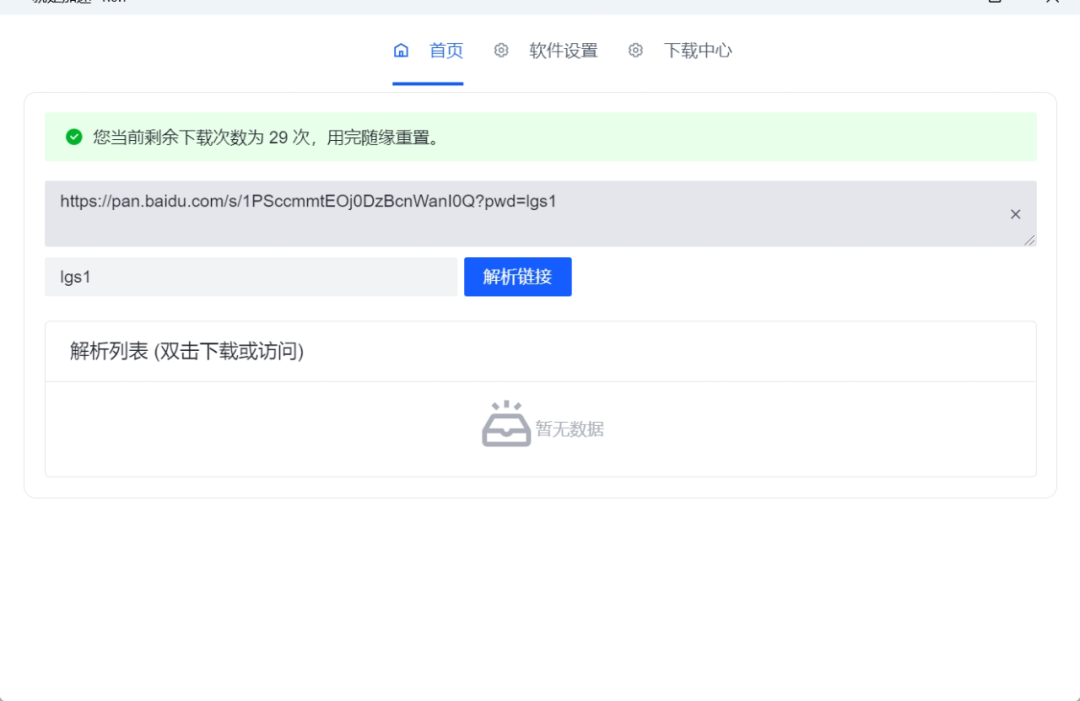Click the empty inbox icon in the list
The height and width of the screenshot is (701, 1080).
pos(506,425)
